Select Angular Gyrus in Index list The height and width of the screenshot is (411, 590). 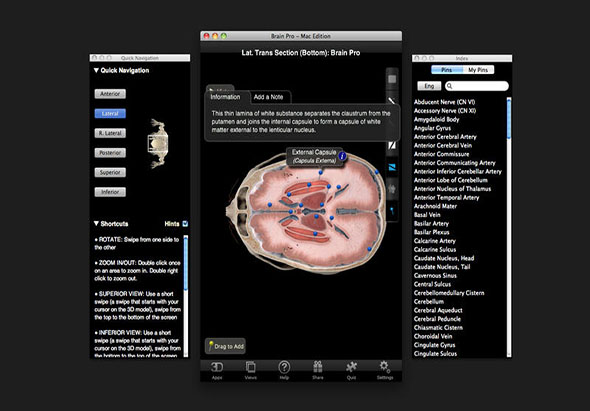click(x=432, y=128)
